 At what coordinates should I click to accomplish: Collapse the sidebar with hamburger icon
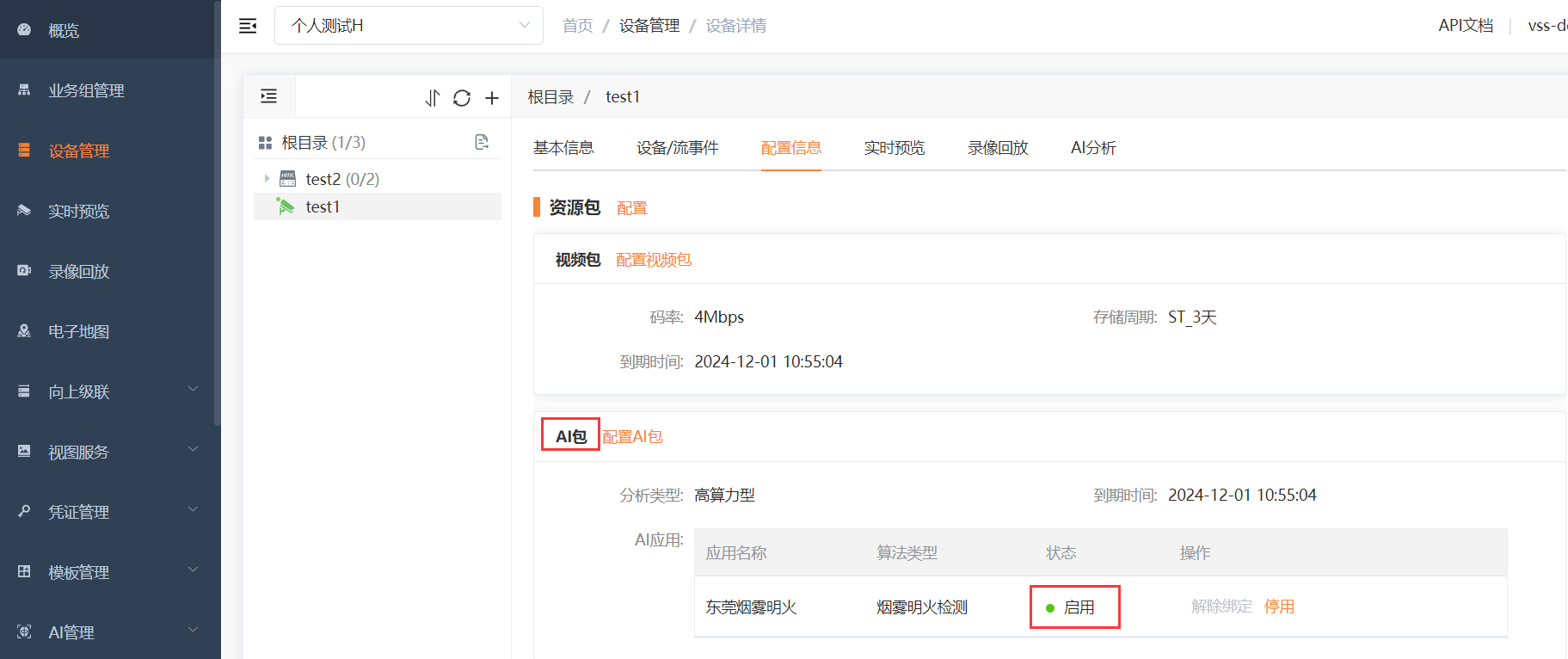pos(248,26)
